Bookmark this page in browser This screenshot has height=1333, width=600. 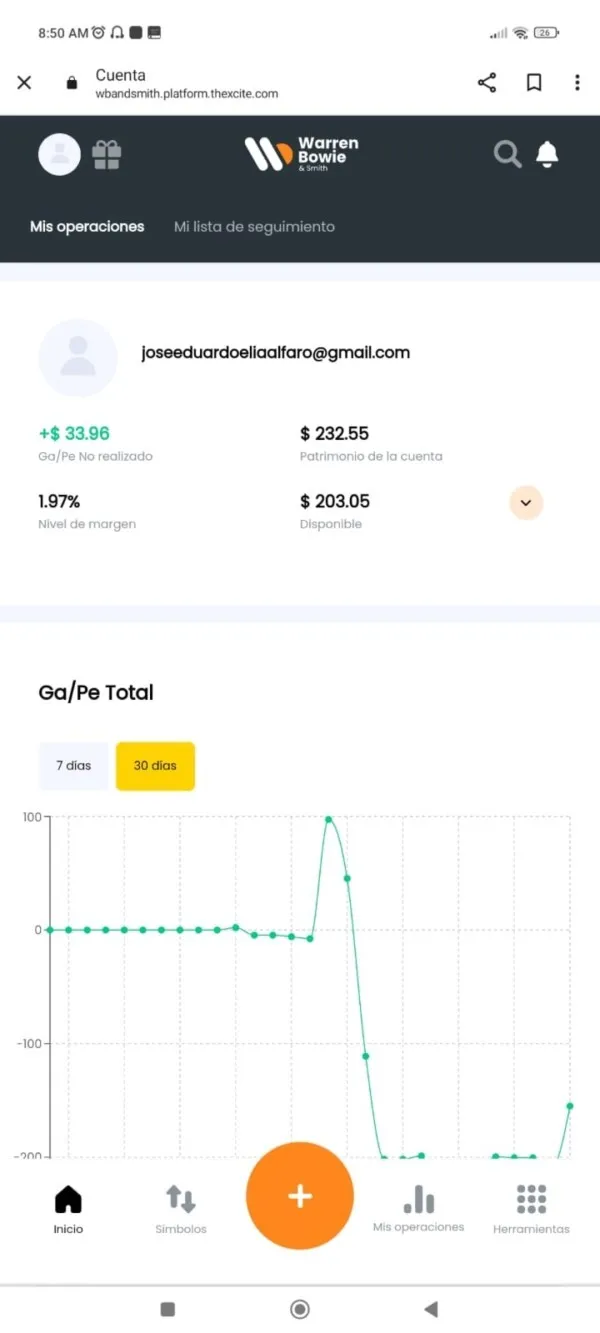click(x=534, y=83)
